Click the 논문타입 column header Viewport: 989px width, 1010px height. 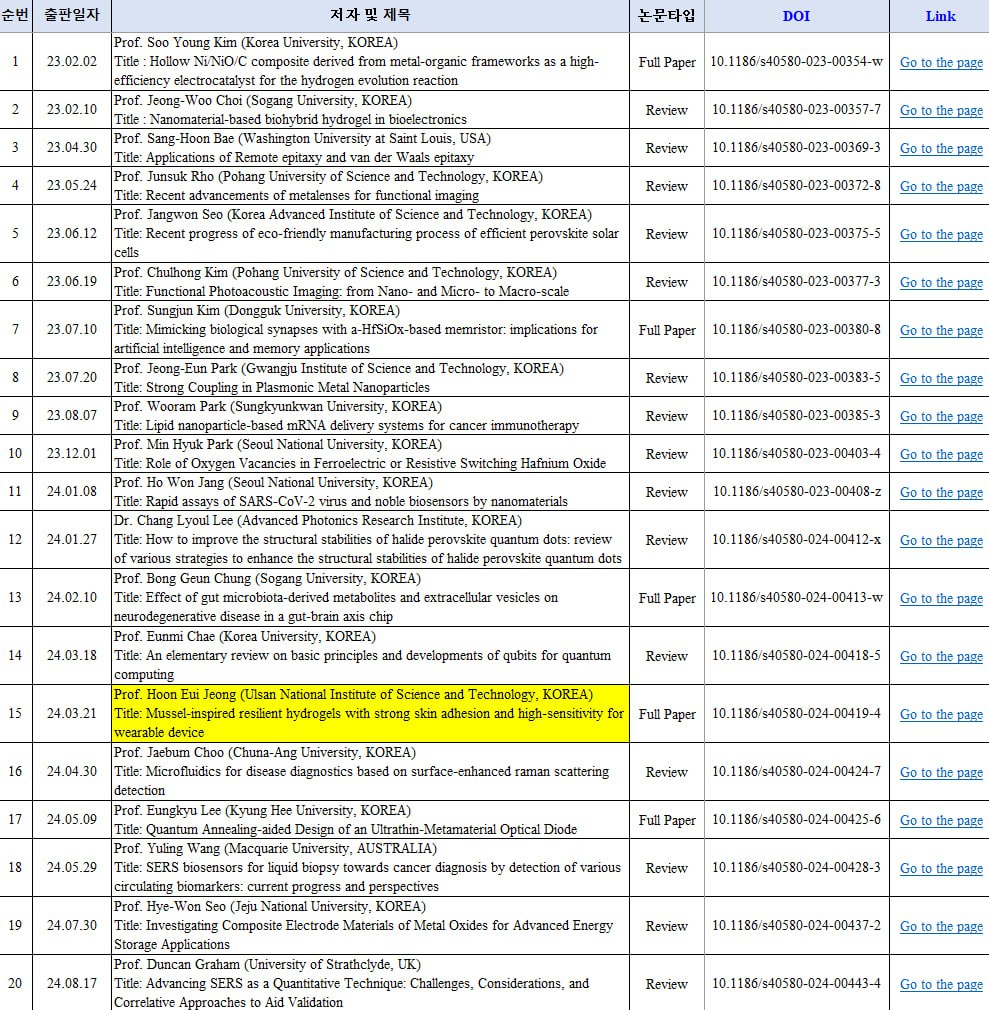click(667, 15)
